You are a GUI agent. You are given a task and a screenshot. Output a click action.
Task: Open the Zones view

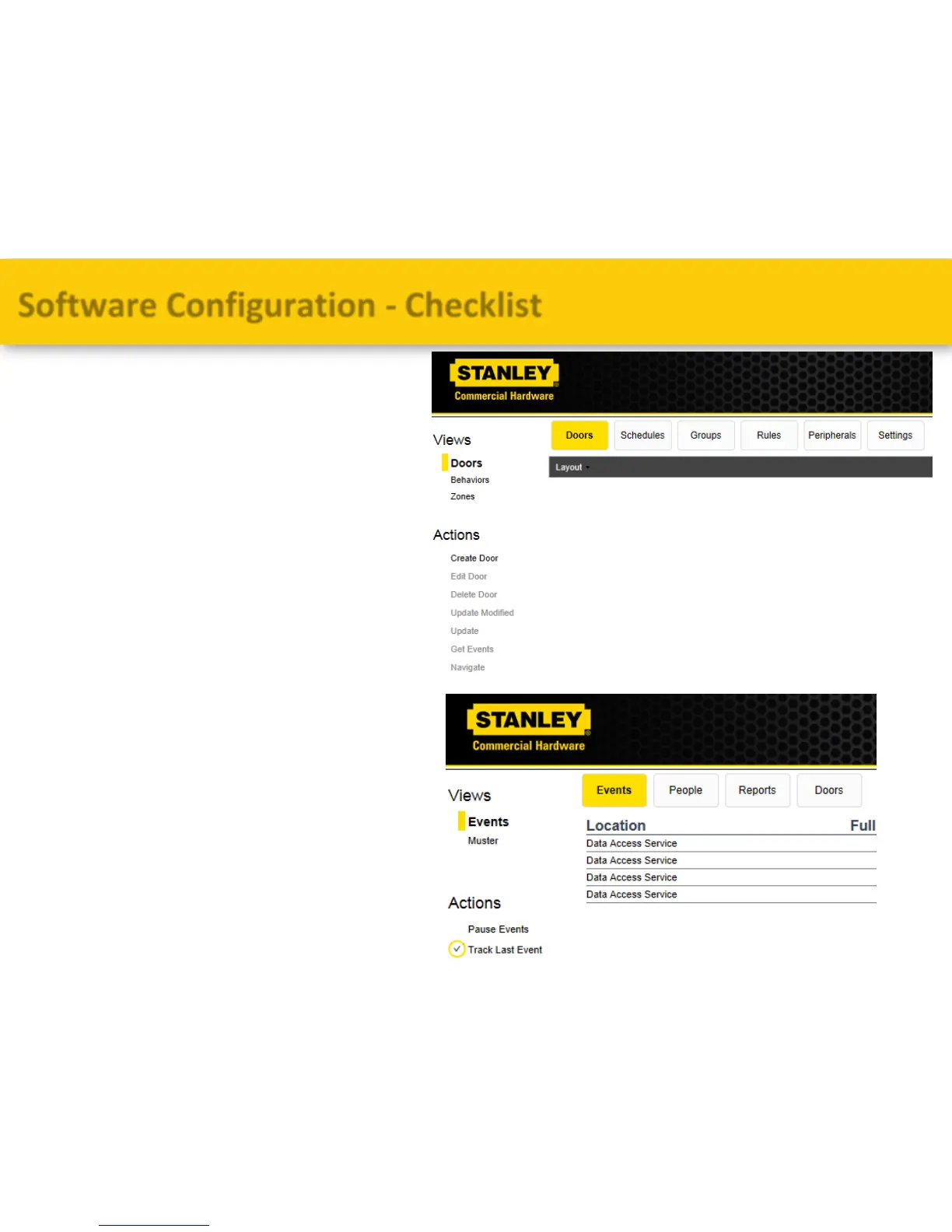[462, 496]
